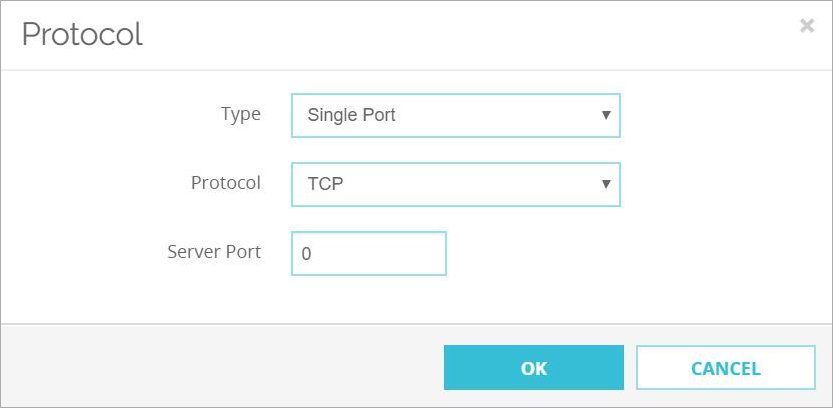The height and width of the screenshot is (408, 833).
Task: Select the 'Single Port' value text
Action: click(x=351, y=115)
